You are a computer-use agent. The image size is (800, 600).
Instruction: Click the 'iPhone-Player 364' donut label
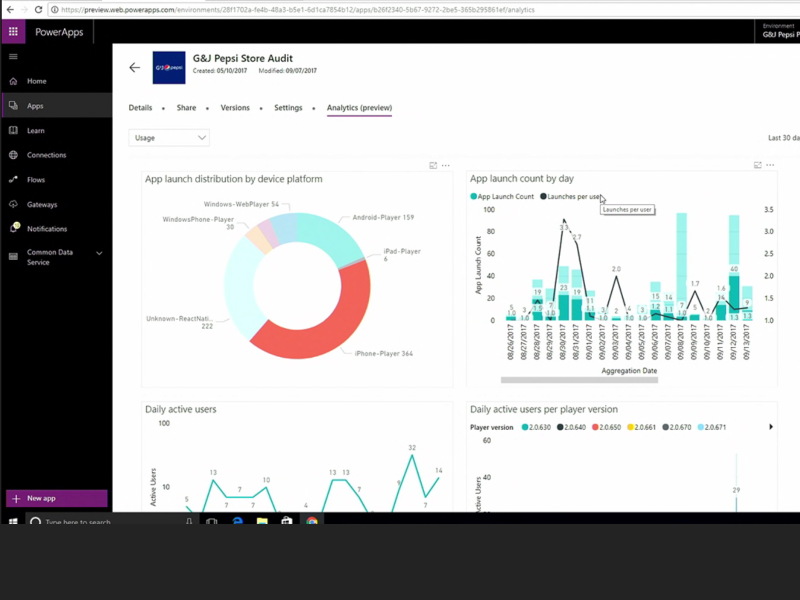pyautogui.click(x=384, y=354)
